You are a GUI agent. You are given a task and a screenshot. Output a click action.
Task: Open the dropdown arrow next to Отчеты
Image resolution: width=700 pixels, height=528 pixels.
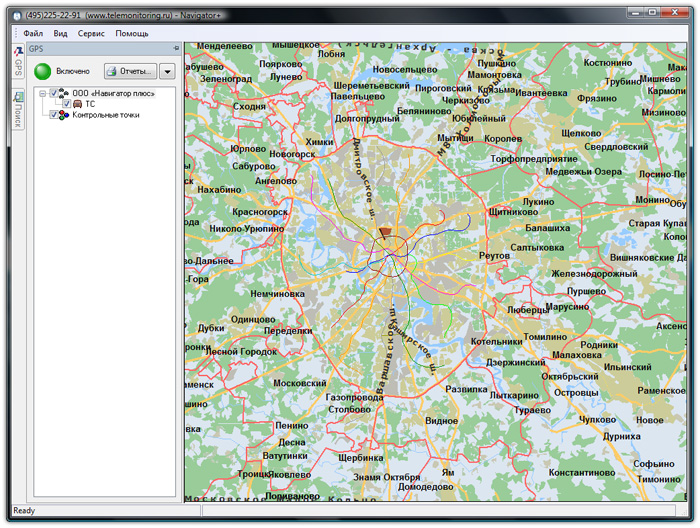[x=167, y=71]
